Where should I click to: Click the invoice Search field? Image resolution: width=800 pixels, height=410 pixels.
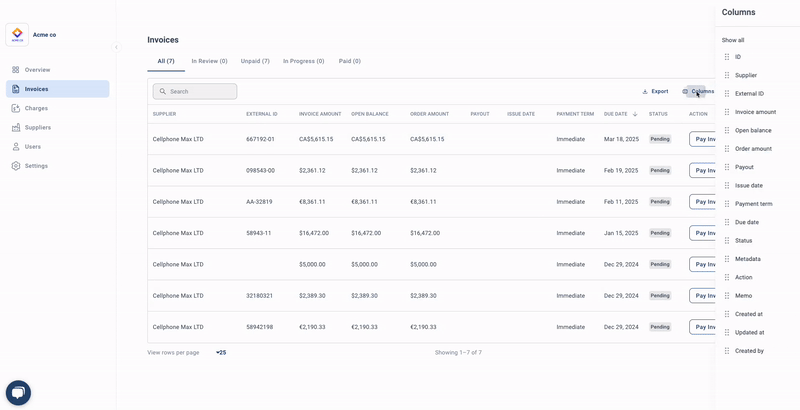point(195,91)
